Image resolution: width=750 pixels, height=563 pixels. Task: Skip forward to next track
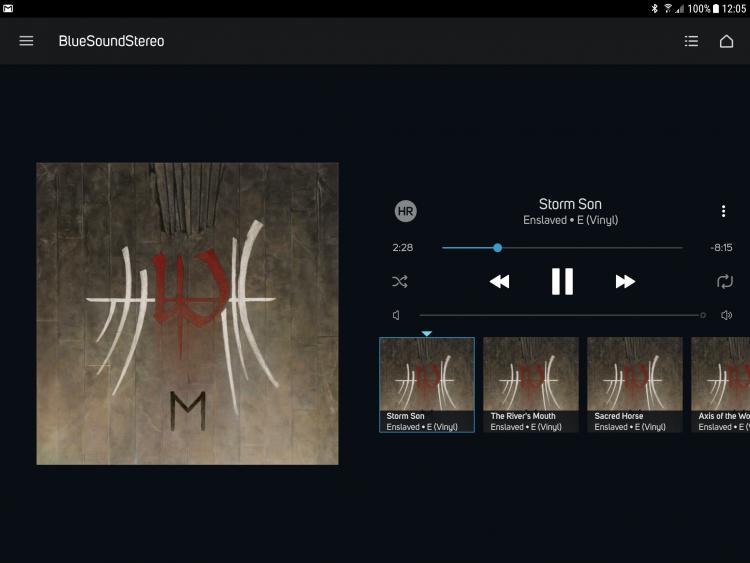click(x=625, y=281)
